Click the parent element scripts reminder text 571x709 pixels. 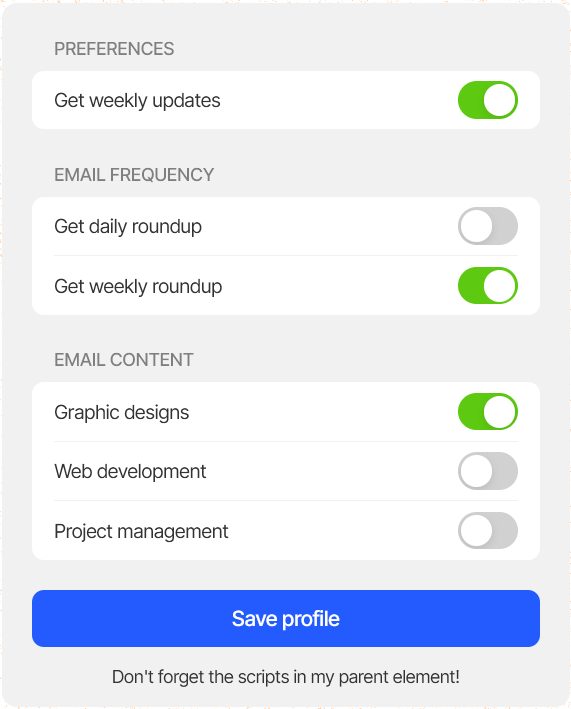286,677
